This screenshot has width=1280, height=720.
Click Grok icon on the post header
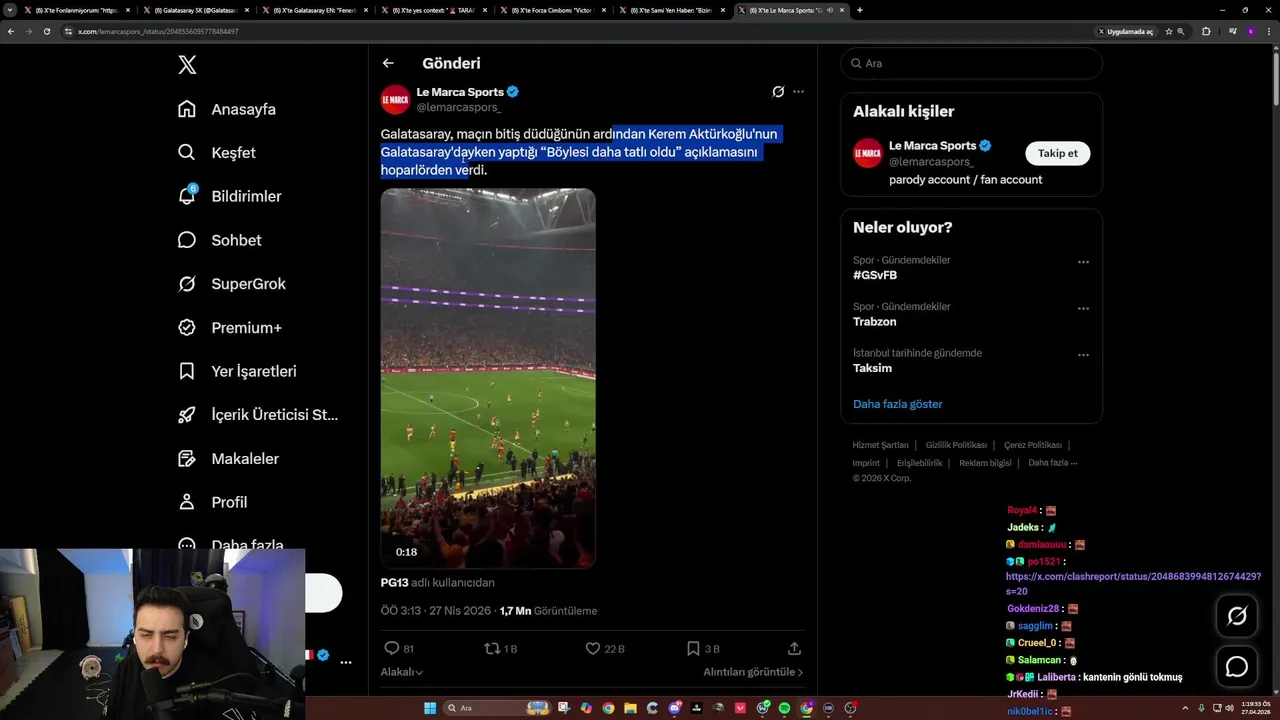point(778,92)
